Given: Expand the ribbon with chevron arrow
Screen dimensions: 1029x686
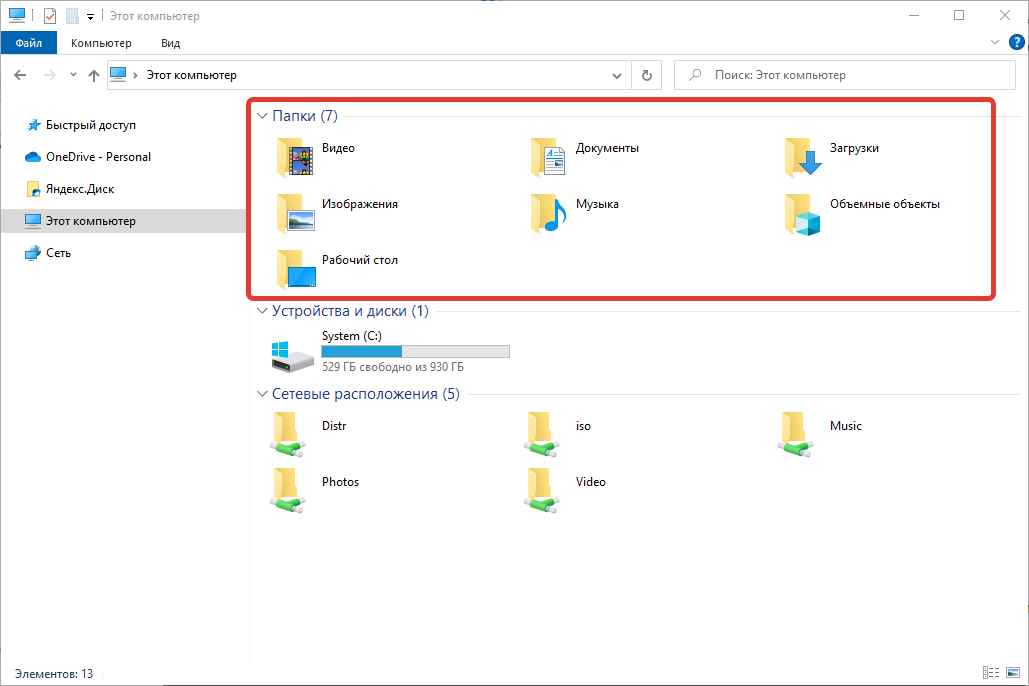Looking at the screenshot, I should (994, 43).
